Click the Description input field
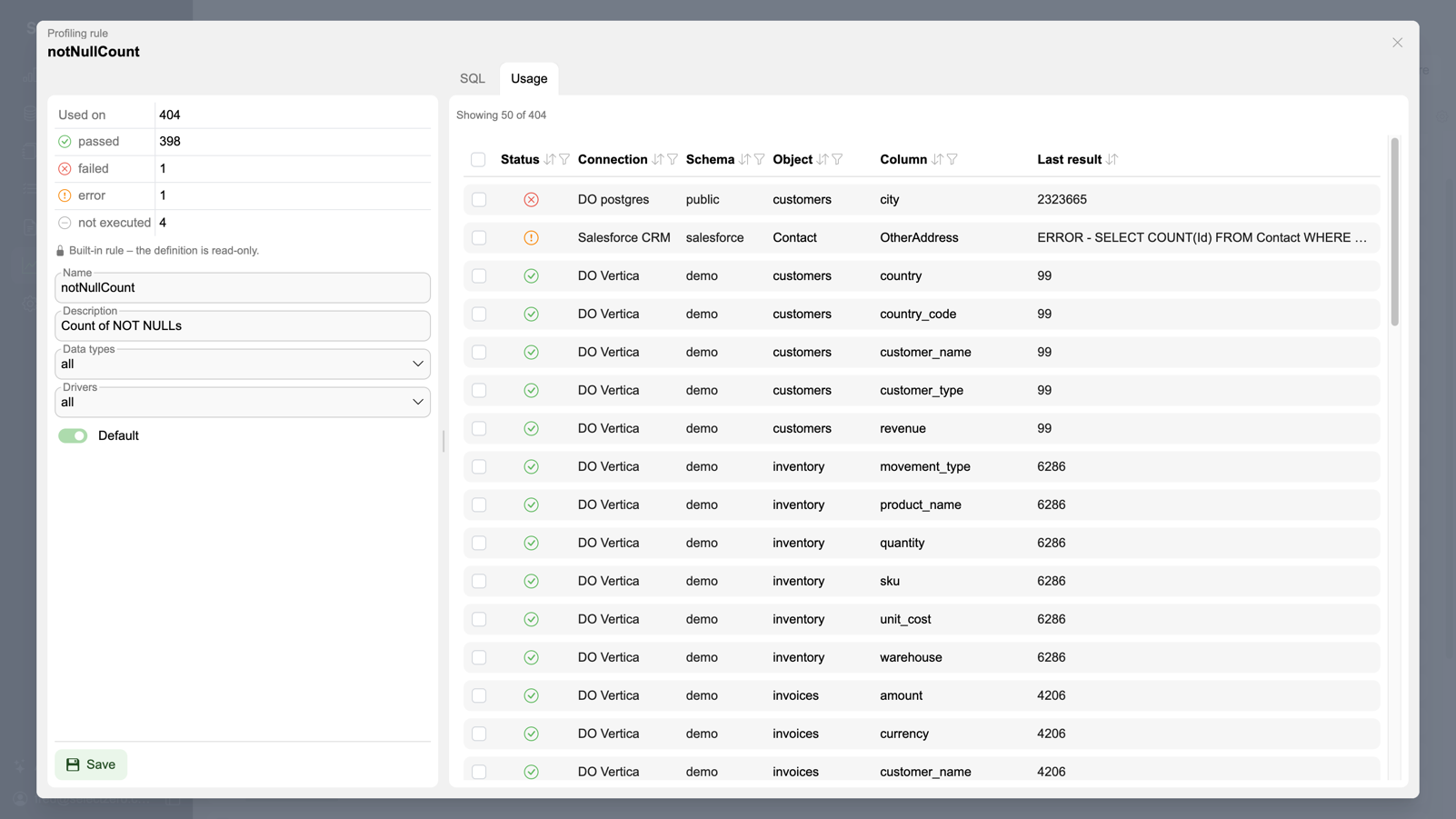This screenshot has height=819, width=1456. [243, 325]
